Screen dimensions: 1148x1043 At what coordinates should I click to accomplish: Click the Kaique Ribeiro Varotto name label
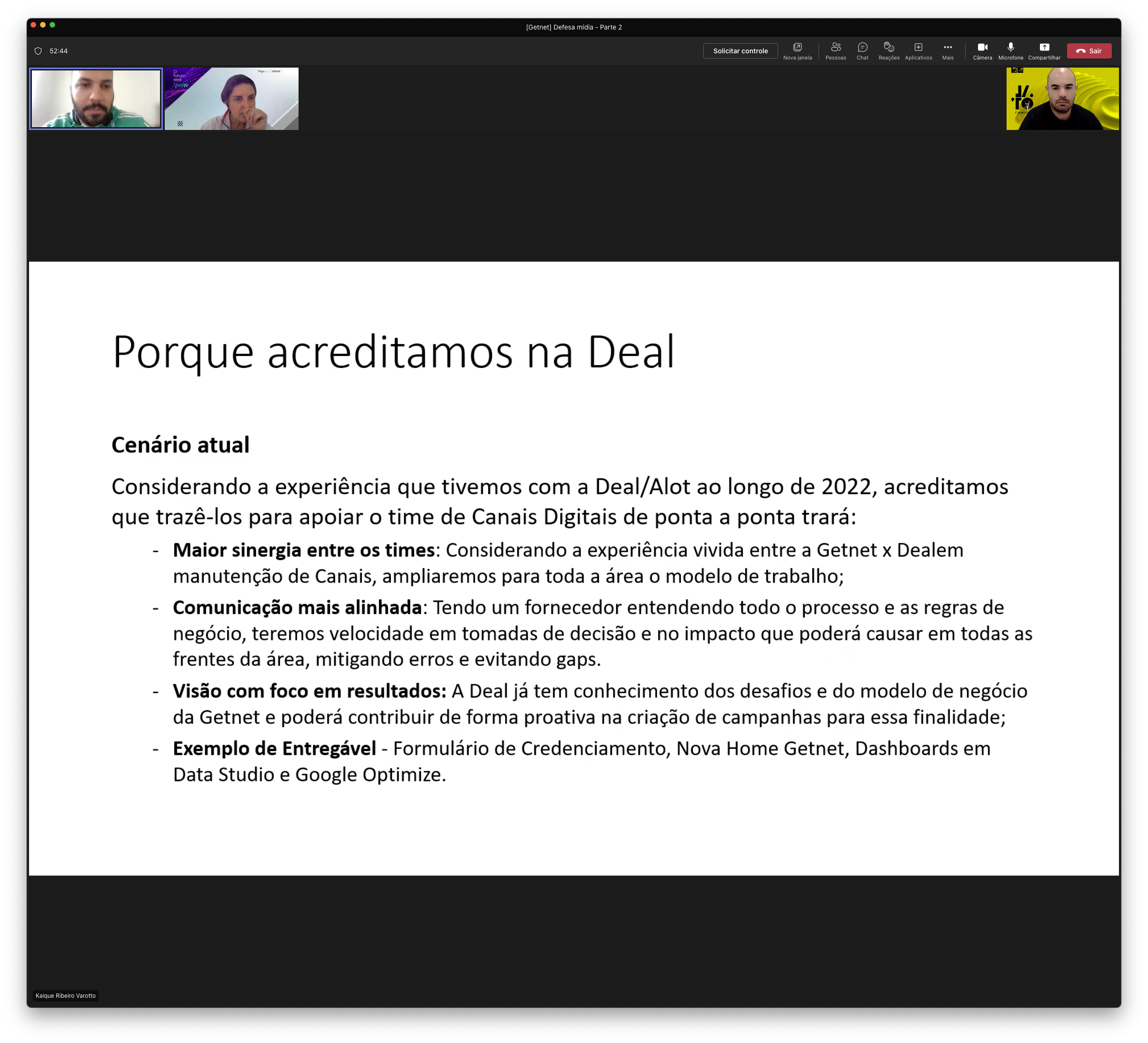pyautogui.click(x=66, y=995)
